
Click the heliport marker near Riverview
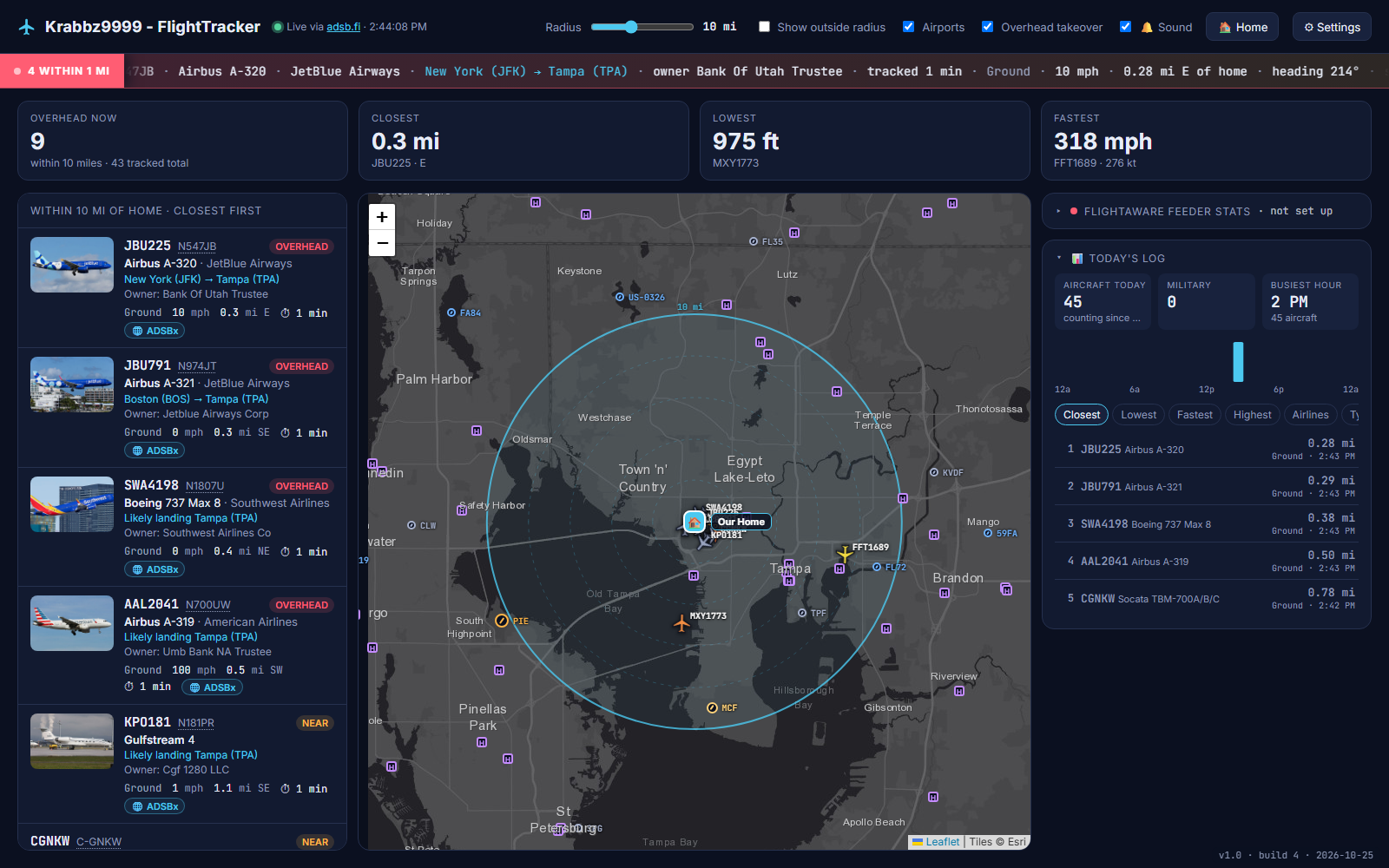click(x=959, y=691)
